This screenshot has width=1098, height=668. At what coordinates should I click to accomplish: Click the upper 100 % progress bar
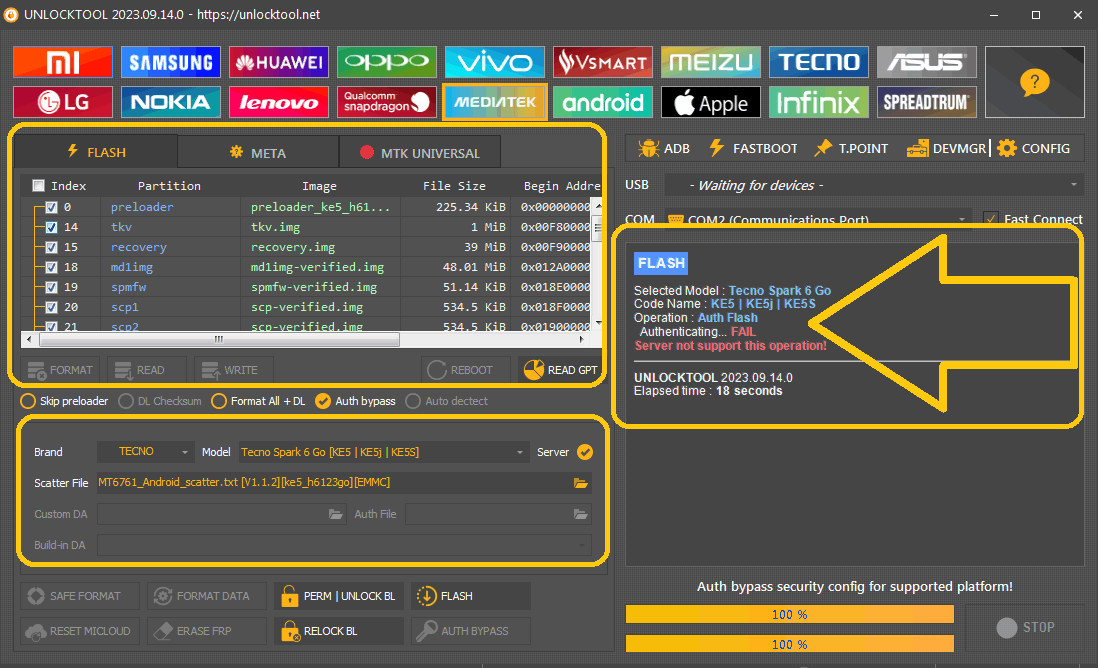click(789, 614)
